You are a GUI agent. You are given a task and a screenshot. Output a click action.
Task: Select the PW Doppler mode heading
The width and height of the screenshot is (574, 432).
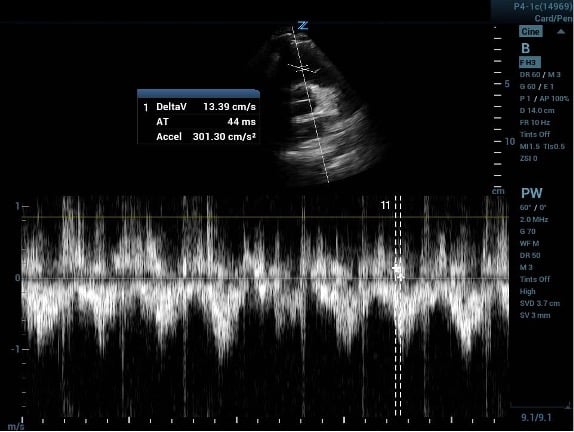click(x=532, y=193)
